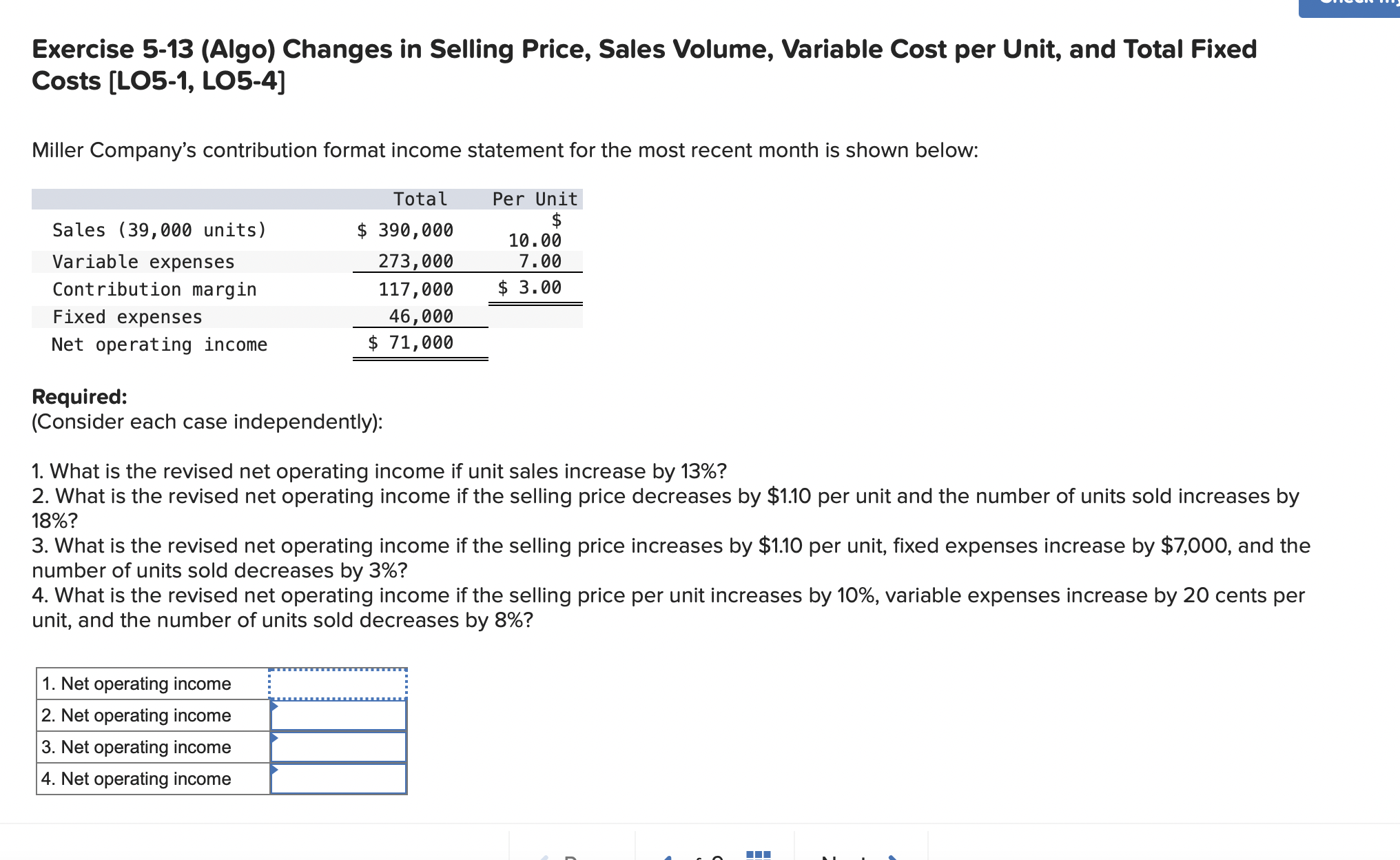Image resolution: width=1400 pixels, height=860 pixels.
Task: Click the answer box for 3. Net operating income
Action: (x=338, y=747)
